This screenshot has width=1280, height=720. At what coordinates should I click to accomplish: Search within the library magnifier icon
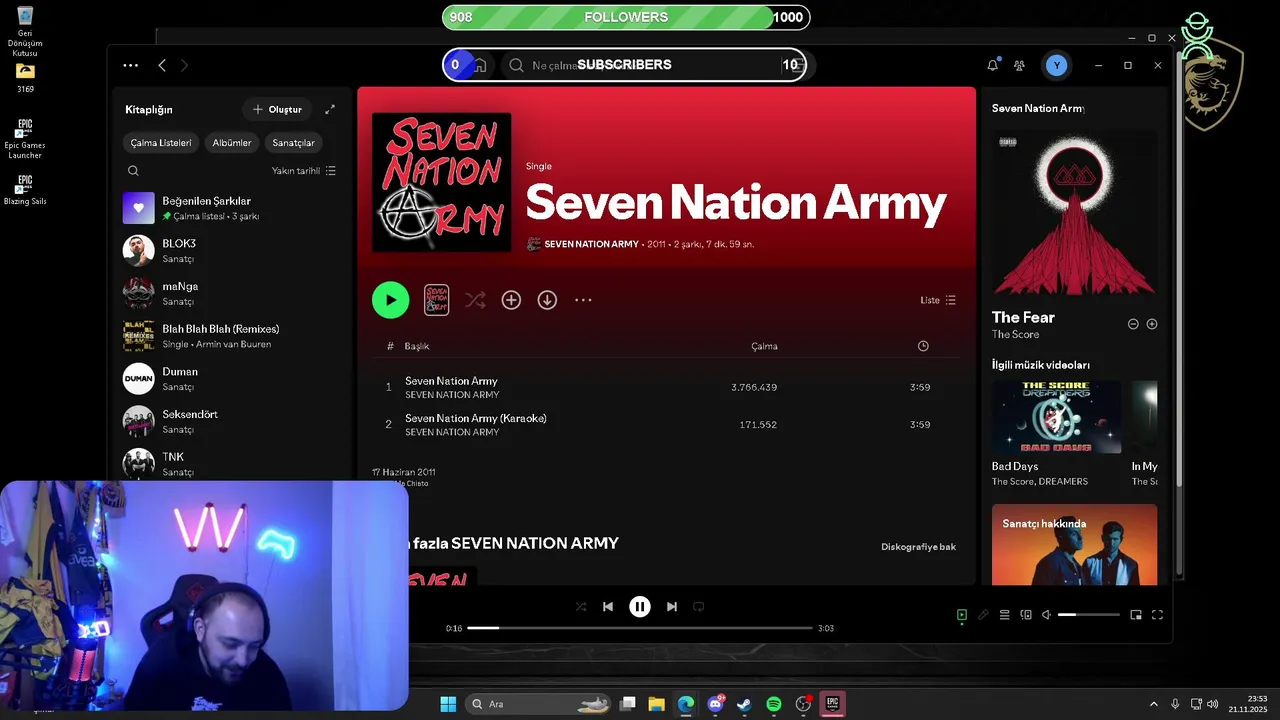pyautogui.click(x=133, y=171)
